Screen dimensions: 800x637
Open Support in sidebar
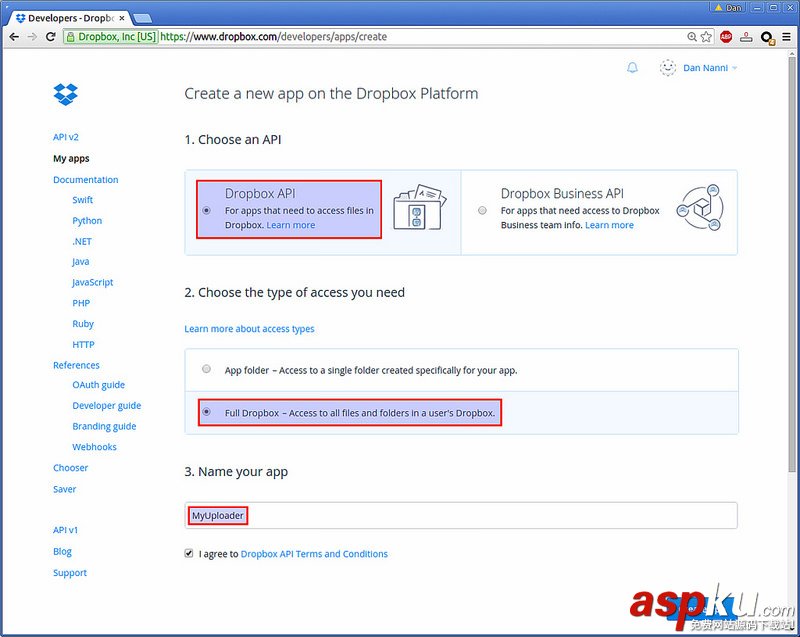(70, 573)
